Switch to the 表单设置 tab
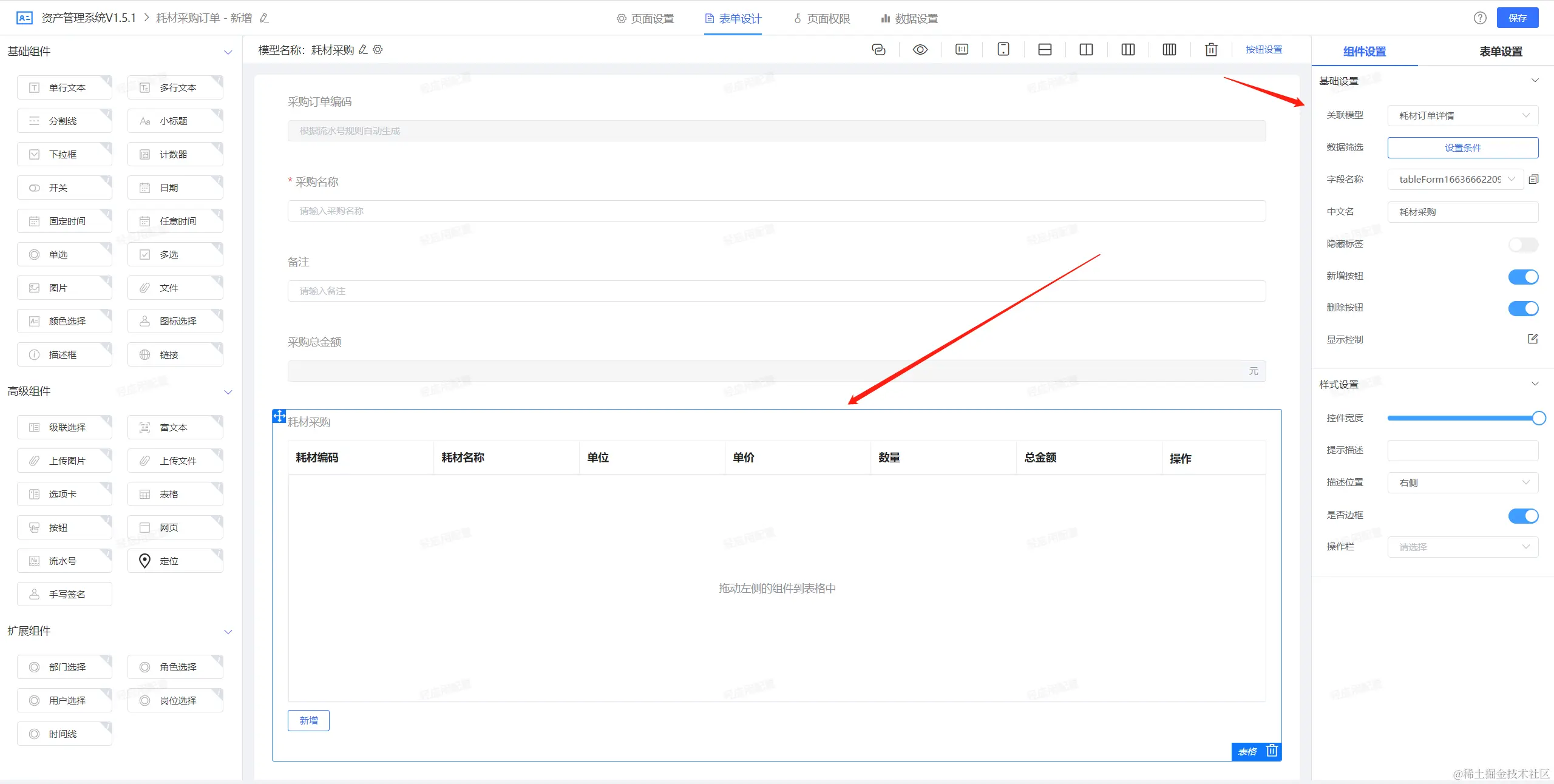Viewport: 1554px width, 784px height. [x=1501, y=52]
